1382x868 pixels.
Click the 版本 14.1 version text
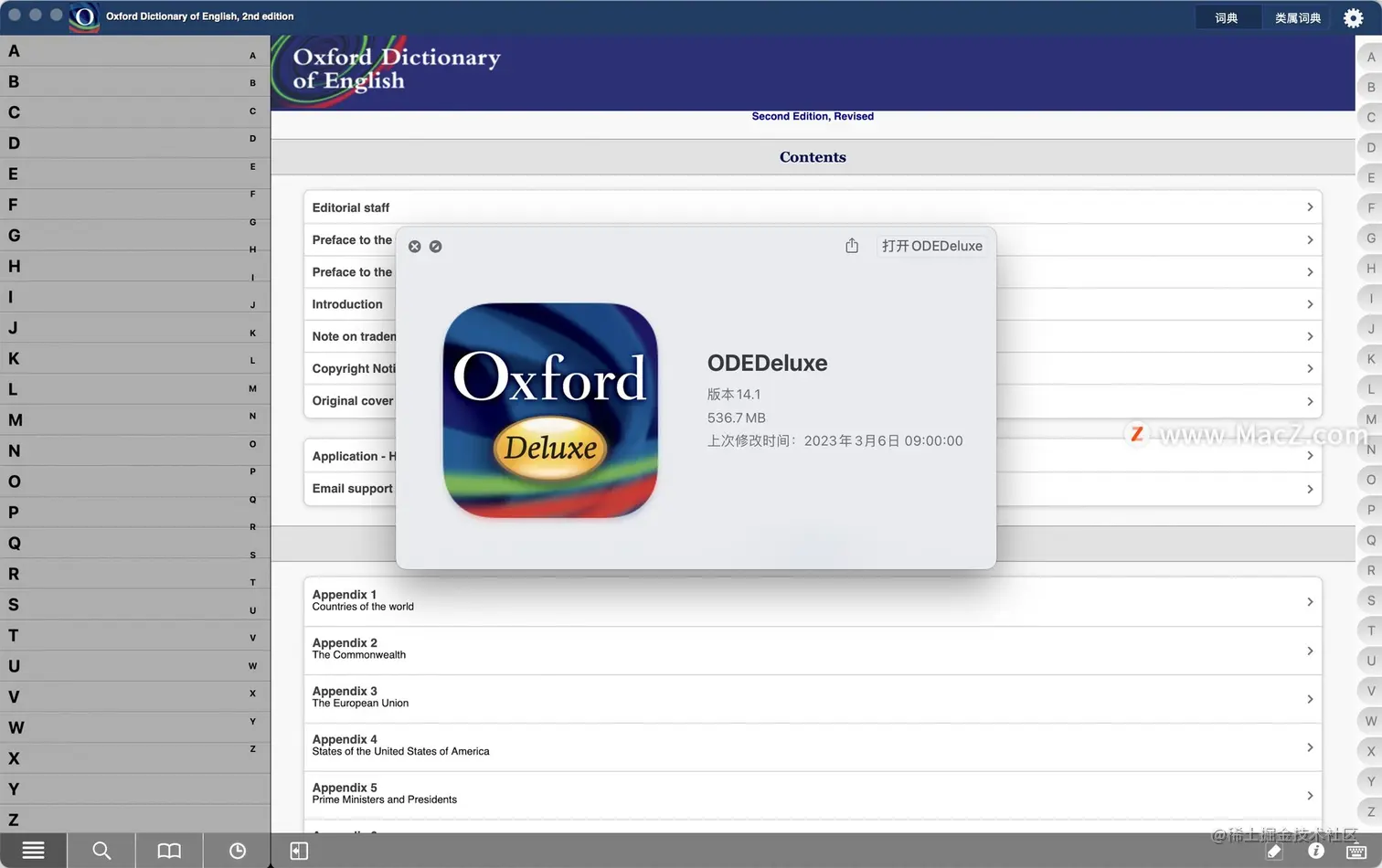point(734,395)
